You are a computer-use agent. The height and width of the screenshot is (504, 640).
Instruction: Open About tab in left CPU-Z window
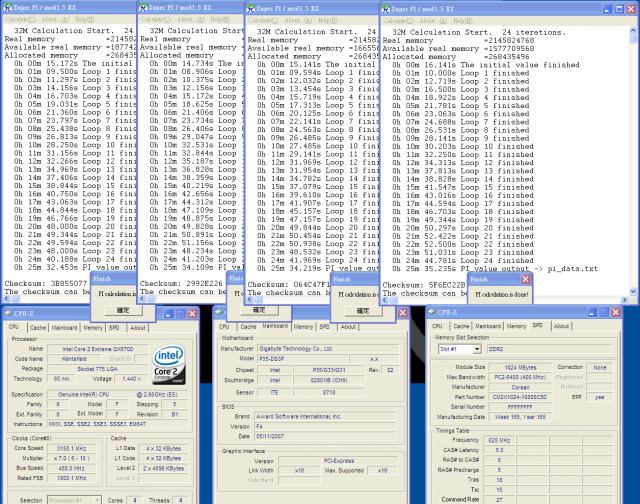click(138, 327)
